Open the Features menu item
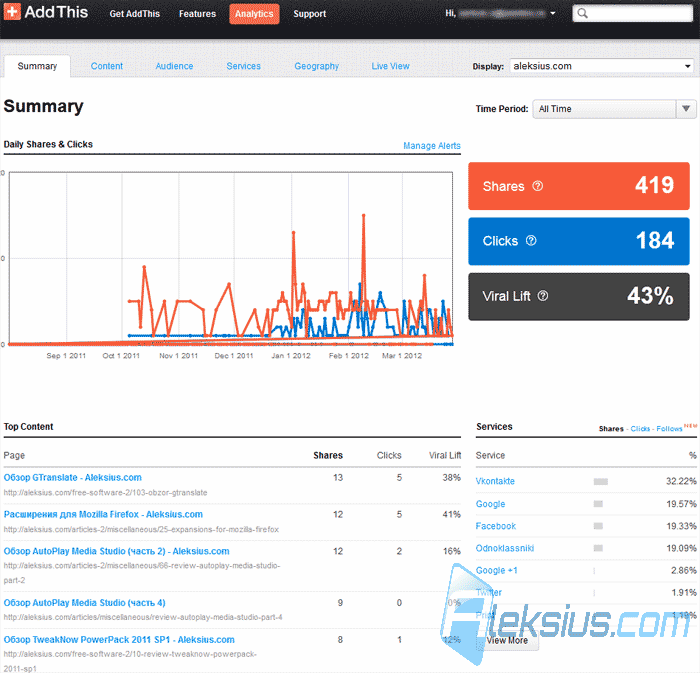 (197, 14)
